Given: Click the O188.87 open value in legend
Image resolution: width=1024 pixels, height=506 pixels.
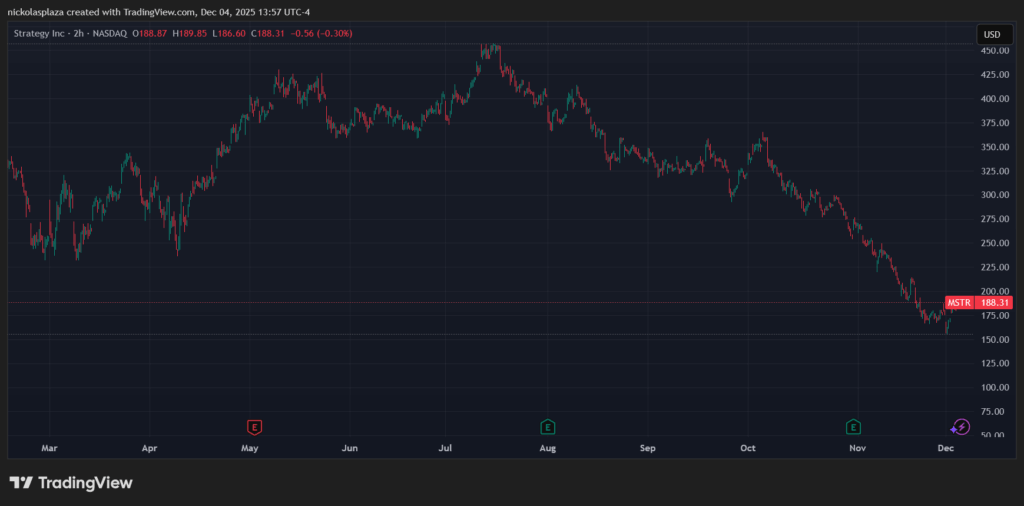Looking at the screenshot, I should pyautogui.click(x=149, y=34).
